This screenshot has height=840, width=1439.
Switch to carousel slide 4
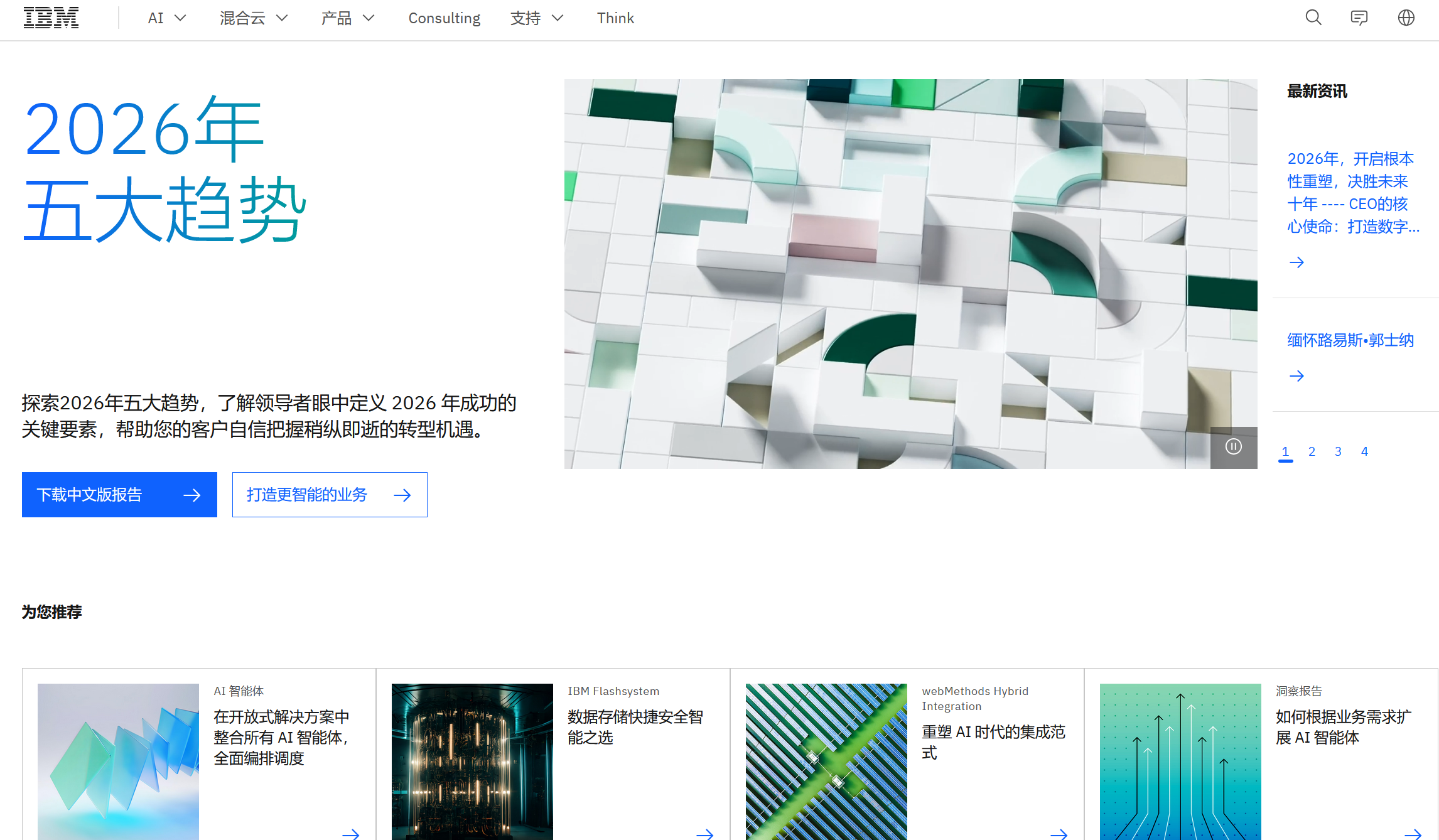coord(1364,451)
